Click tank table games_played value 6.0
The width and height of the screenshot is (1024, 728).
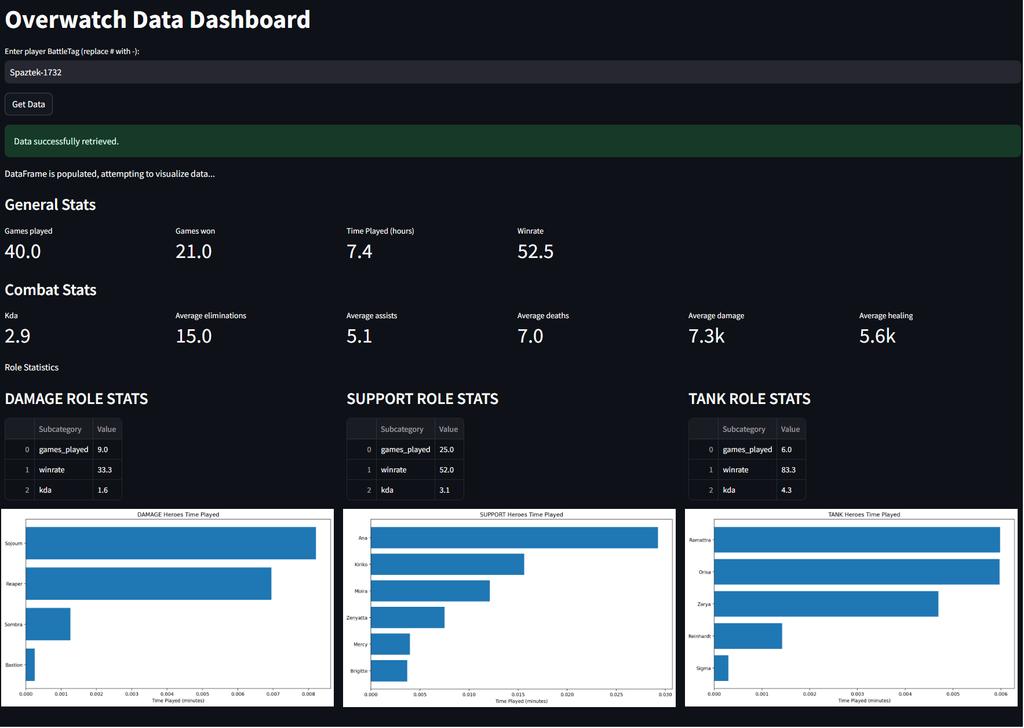(791, 450)
